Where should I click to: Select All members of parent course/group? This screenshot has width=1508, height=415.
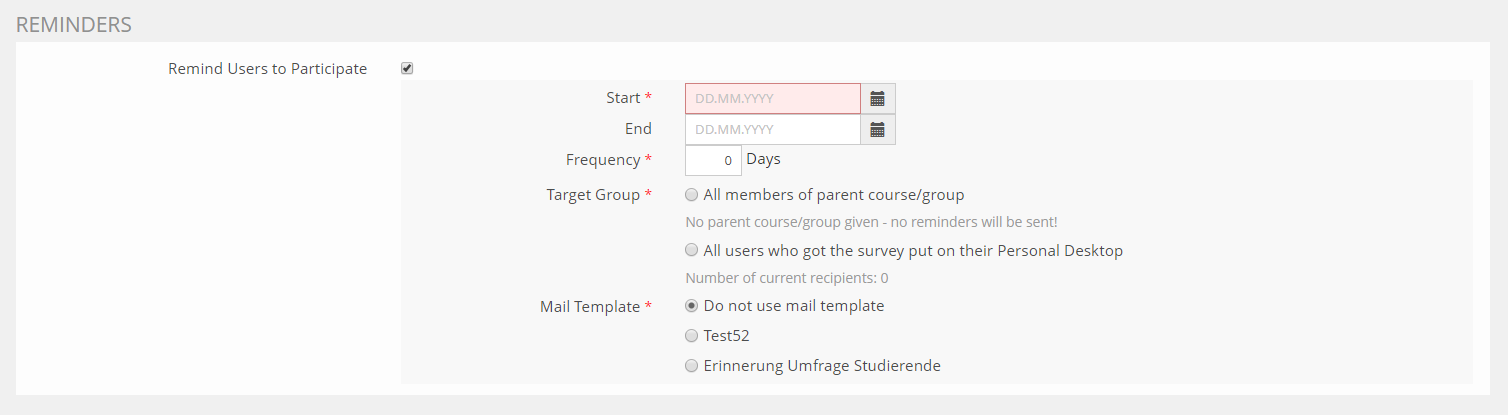(692, 195)
